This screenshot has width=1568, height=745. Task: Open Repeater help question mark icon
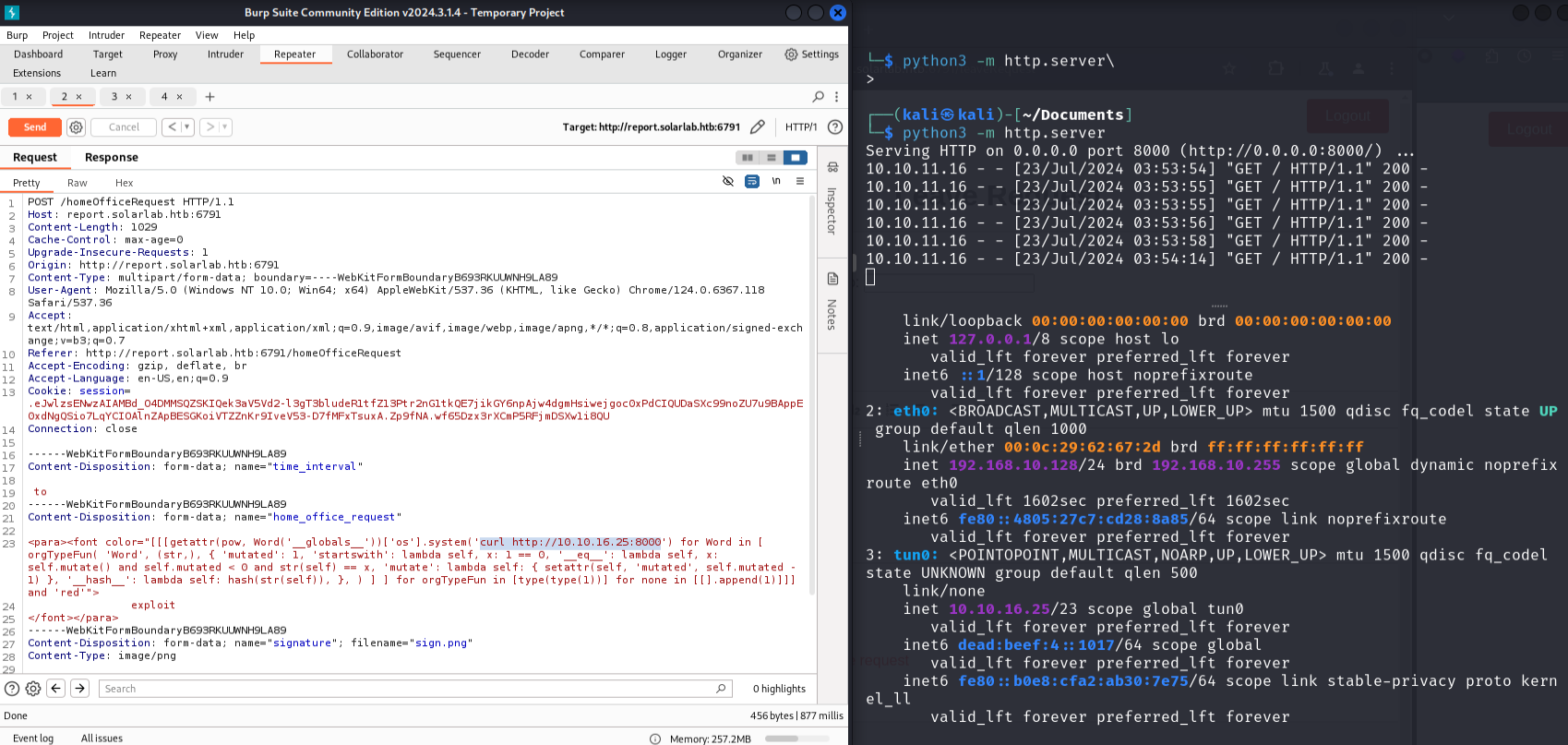pos(835,127)
